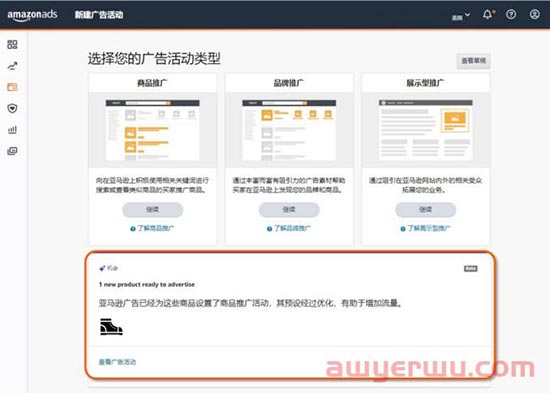Click the sparkle opportunity icon
Viewport: 550px width, 393px height.
click(x=102, y=268)
